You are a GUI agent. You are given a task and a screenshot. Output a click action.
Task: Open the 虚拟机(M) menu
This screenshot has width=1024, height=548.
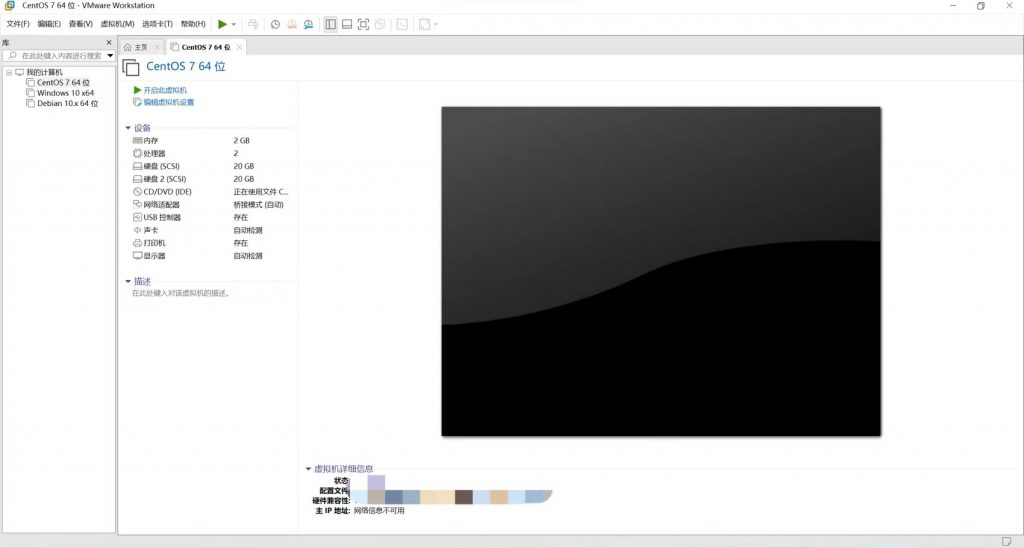click(118, 24)
